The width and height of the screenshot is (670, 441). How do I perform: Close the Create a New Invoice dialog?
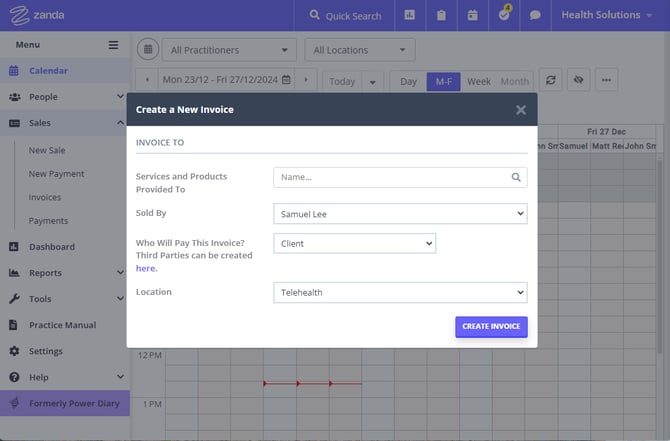(x=520, y=110)
